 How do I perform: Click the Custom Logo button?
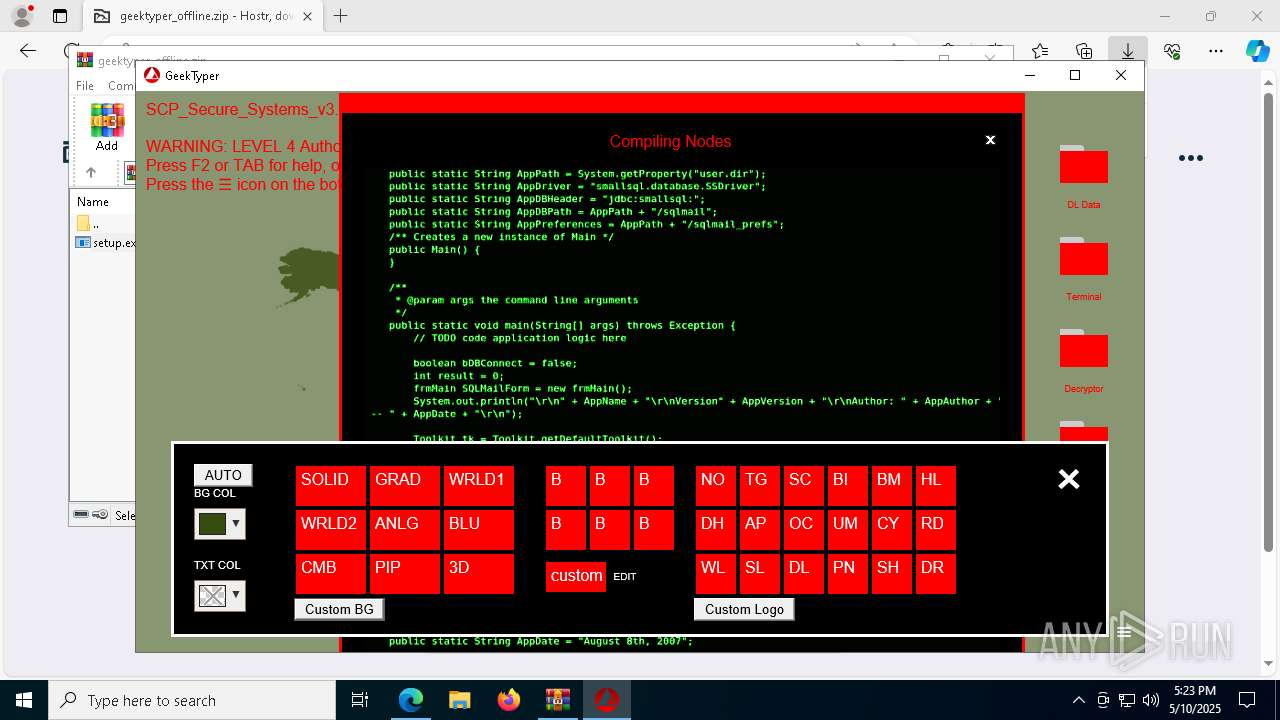coord(744,609)
